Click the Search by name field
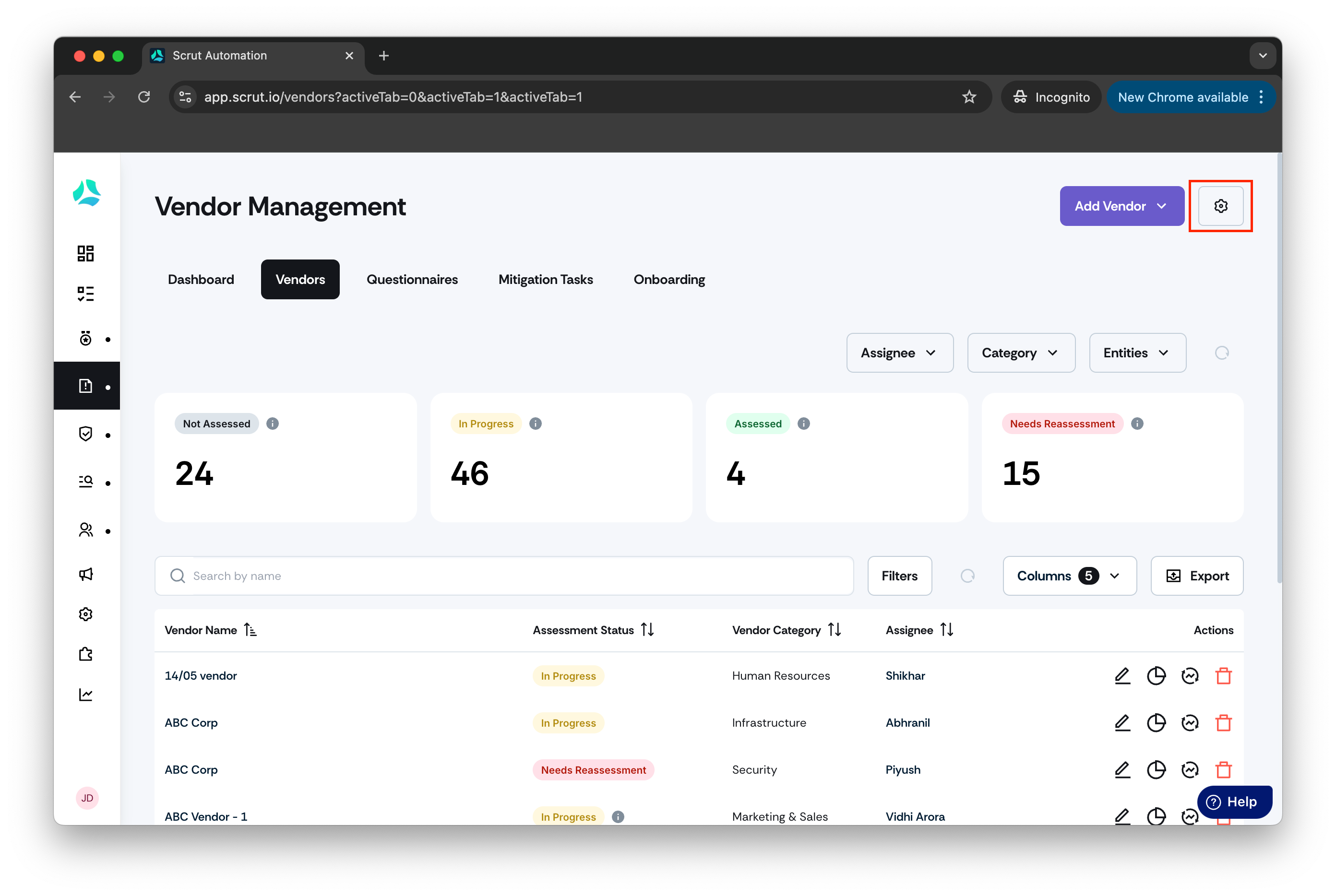This screenshot has width=1336, height=896. point(504,576)
